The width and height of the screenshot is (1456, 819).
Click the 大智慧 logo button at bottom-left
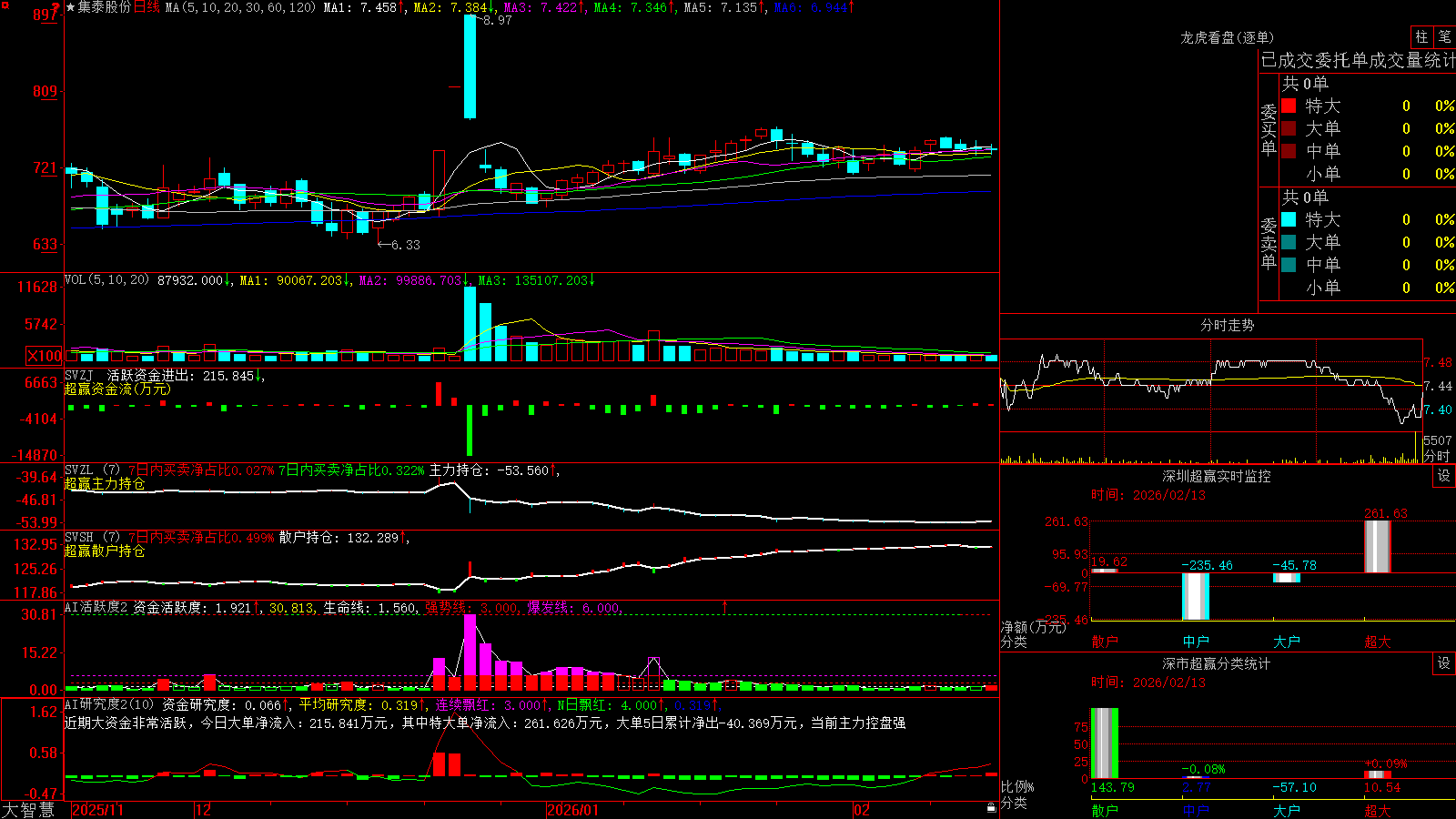click(28, 810)
